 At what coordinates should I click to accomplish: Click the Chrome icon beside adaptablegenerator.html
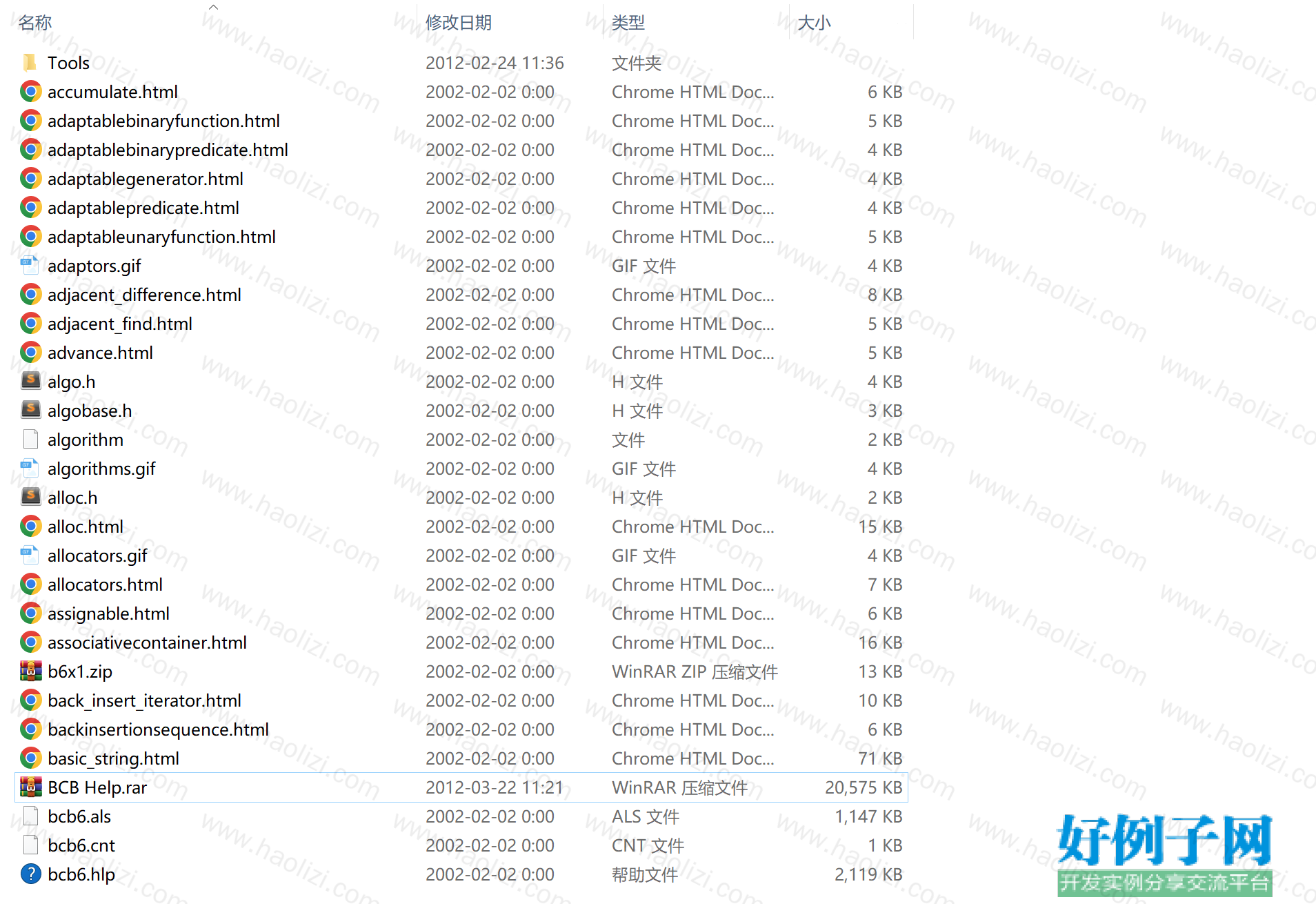pyautogui.click(x=30, y=179)
